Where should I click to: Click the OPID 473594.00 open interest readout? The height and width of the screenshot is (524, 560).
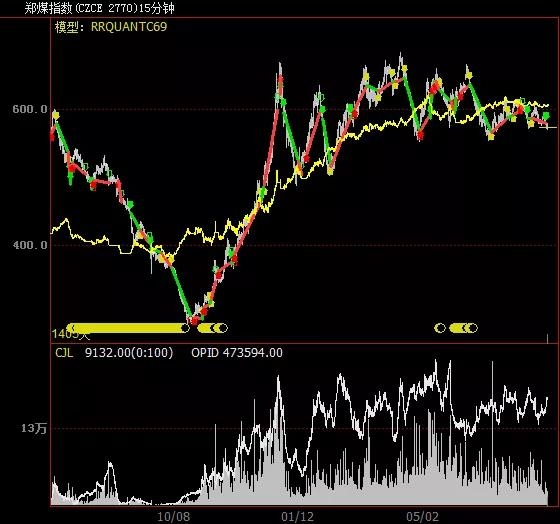(x=237, y=353)
